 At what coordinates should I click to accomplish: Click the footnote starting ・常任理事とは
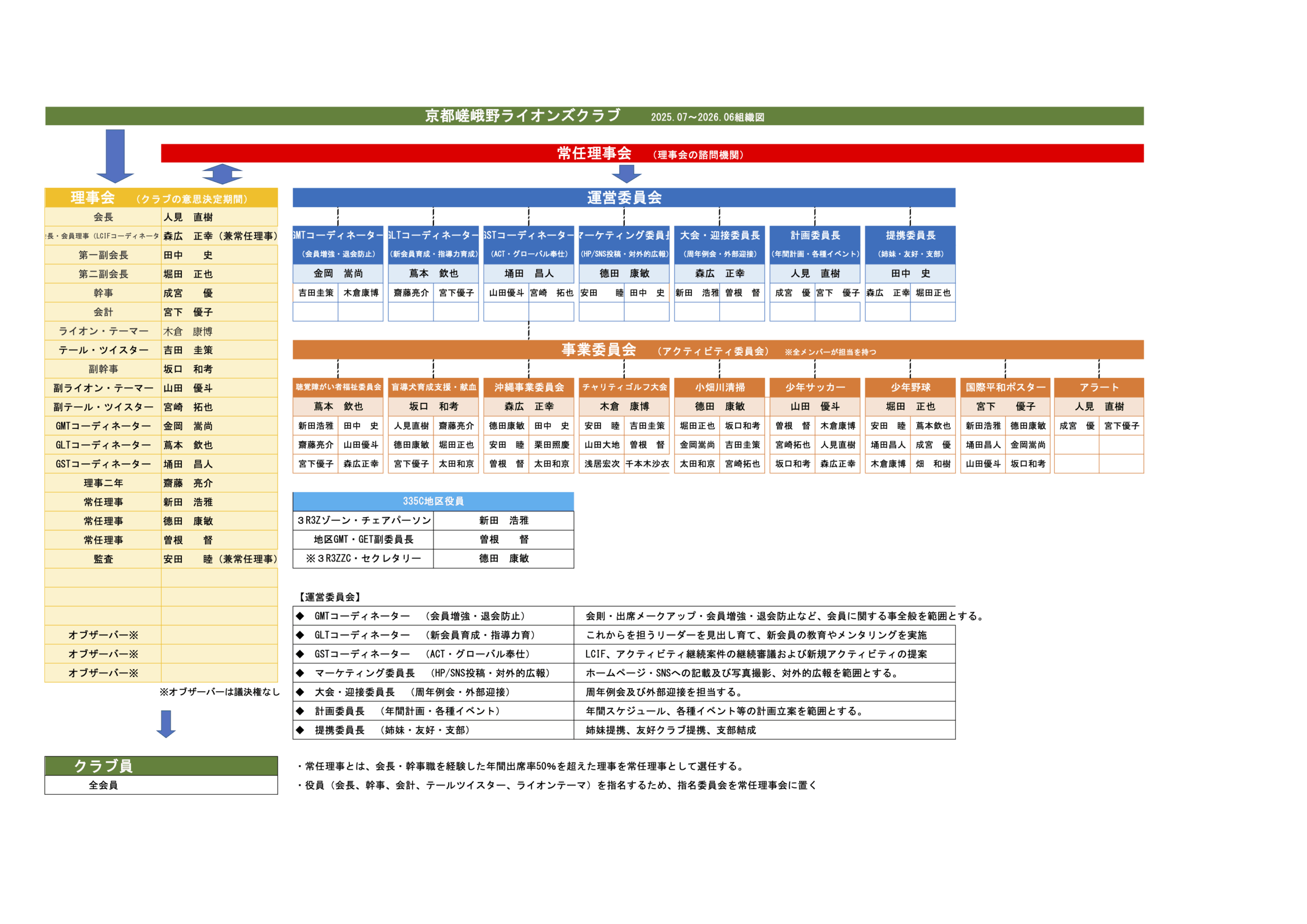520,766
